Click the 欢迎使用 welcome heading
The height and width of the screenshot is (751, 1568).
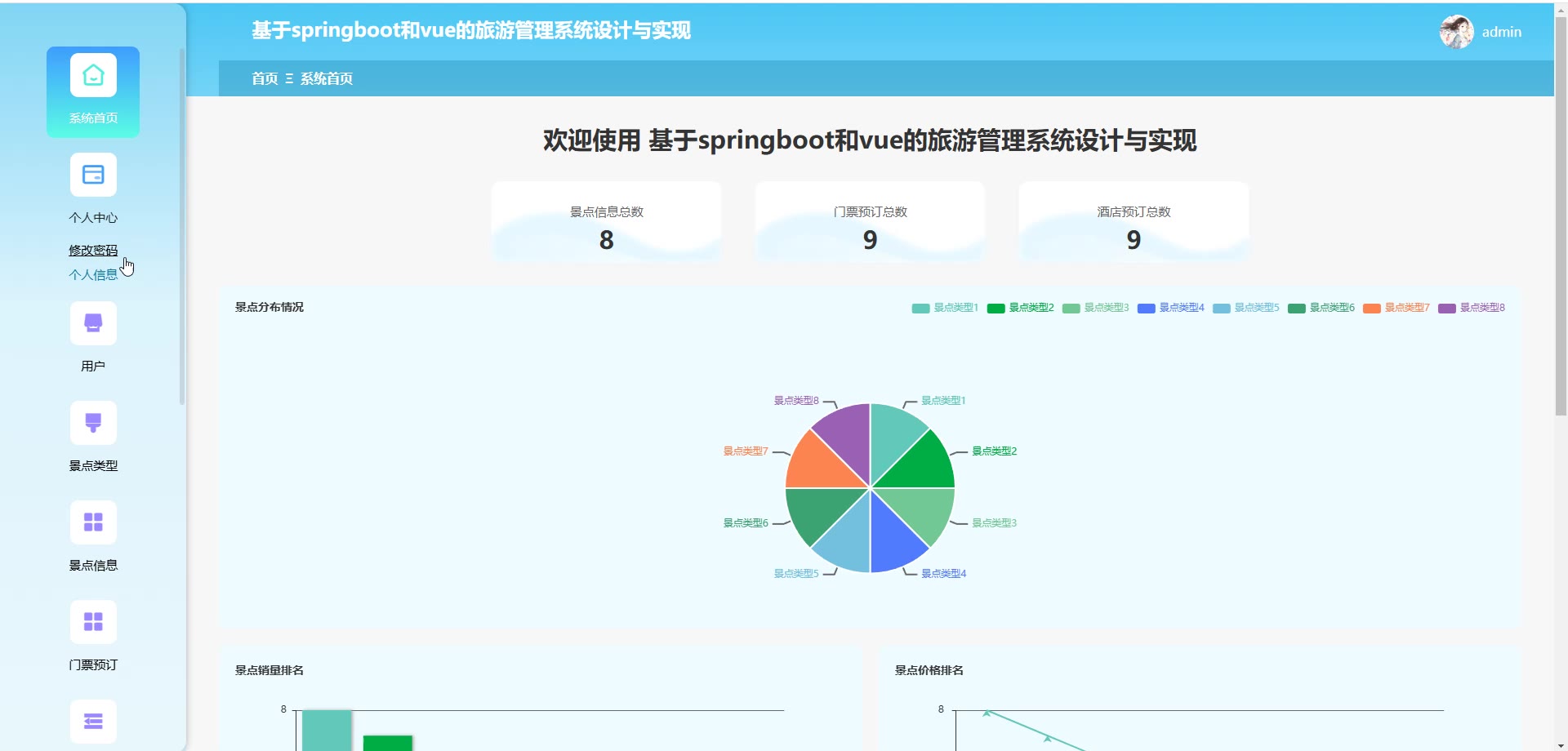click(x=870, y=140)
